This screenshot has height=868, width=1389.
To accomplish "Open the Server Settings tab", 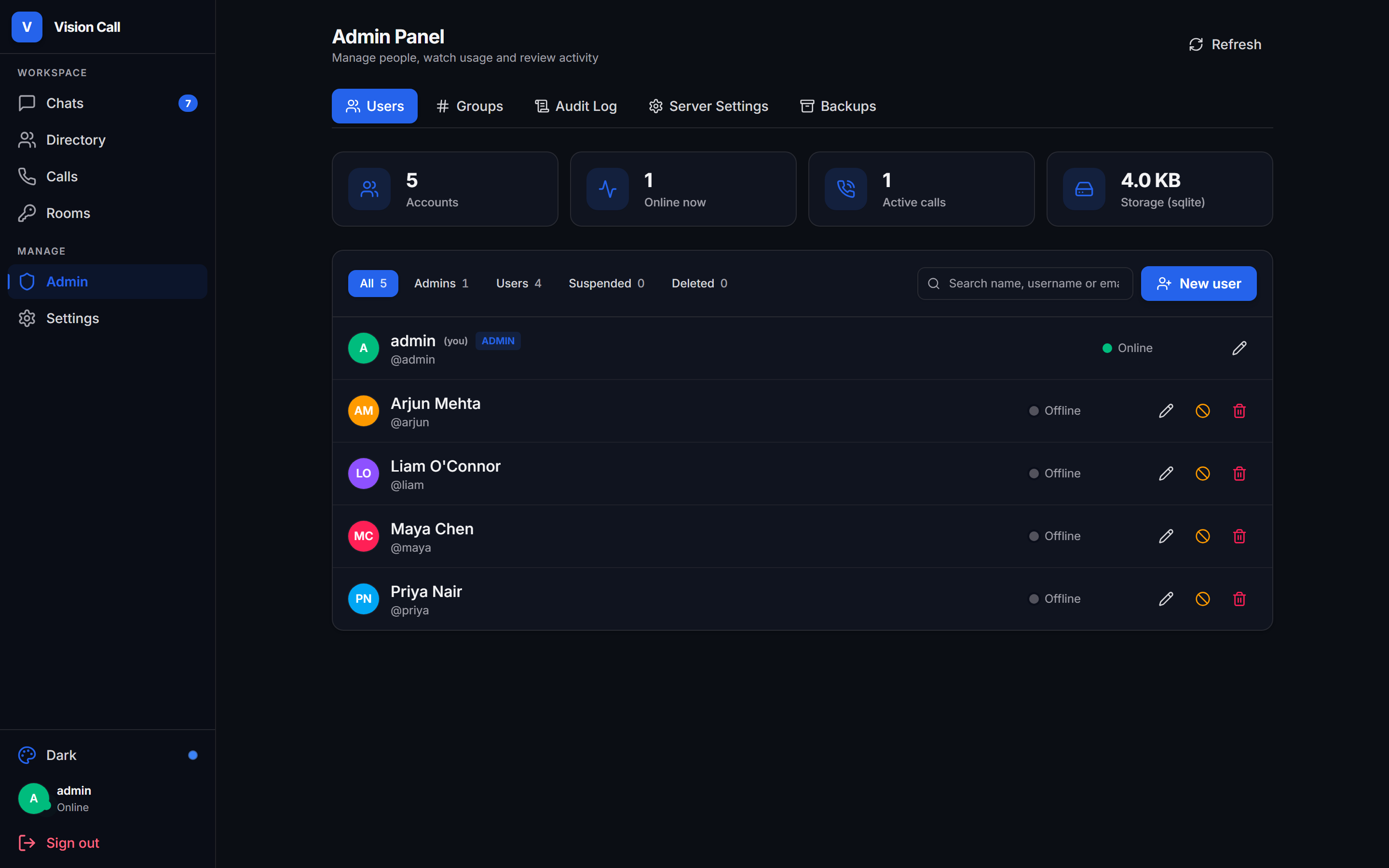I will coord(708,106).
